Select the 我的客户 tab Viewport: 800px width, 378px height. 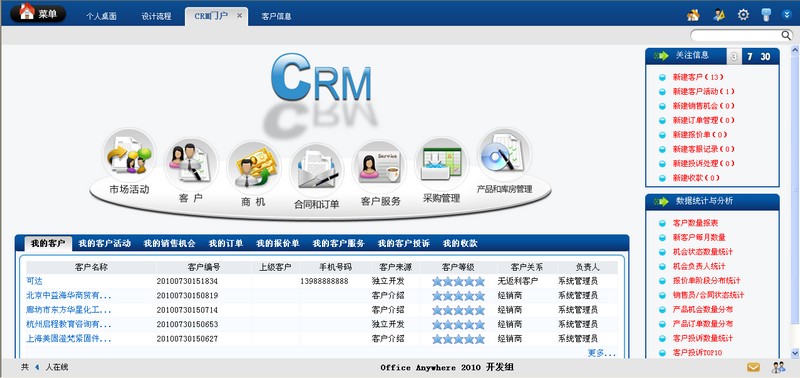tap(48, 243)
